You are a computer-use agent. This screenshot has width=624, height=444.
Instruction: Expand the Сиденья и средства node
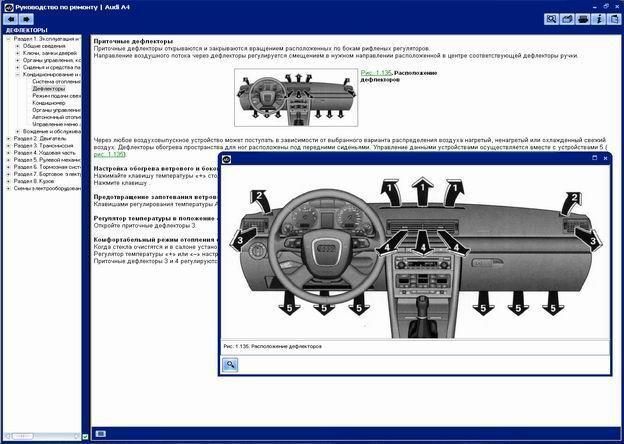pos(18,68)
